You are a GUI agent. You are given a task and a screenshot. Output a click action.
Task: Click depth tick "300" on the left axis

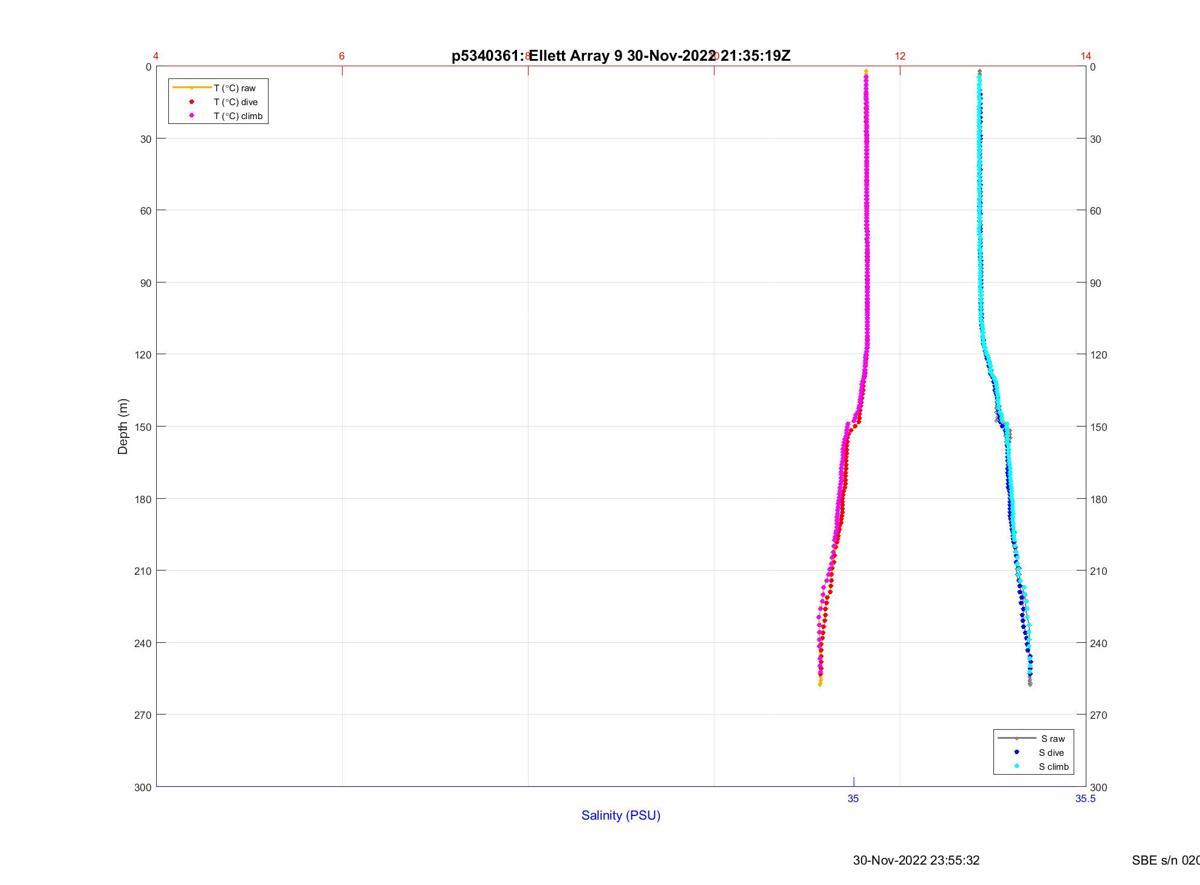tap(142, 787)
